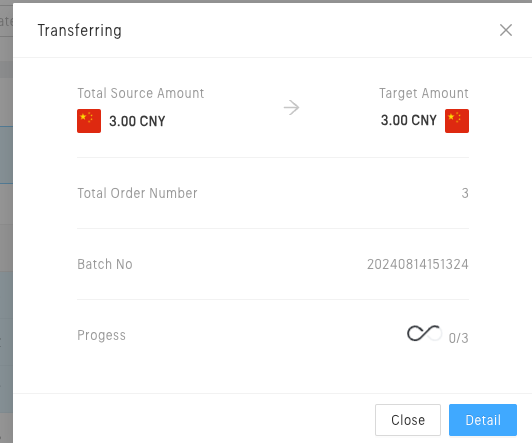Click the arrow between source and target
The width and height of the screenshot is (532, 443).
point(291,108)
